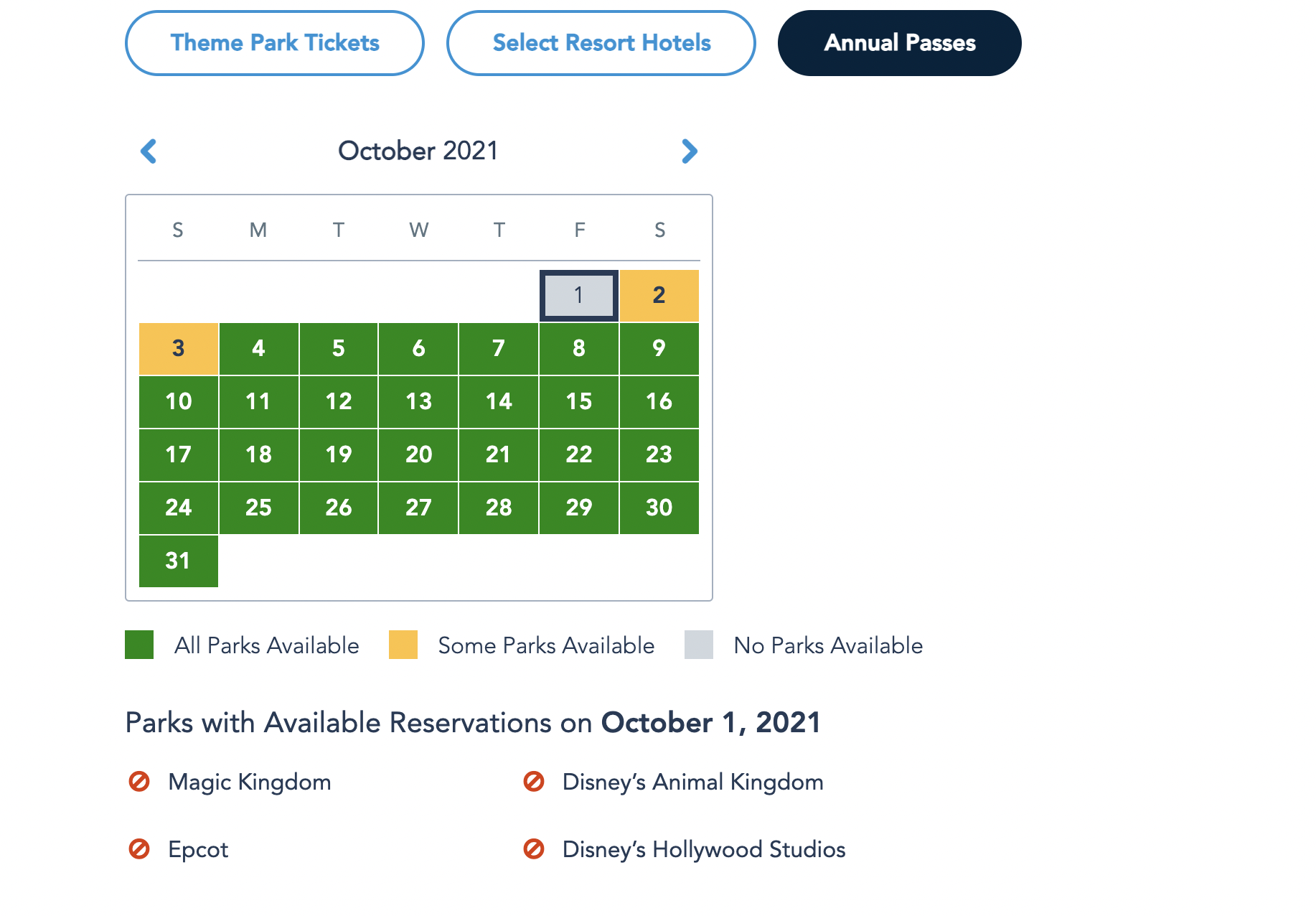1316x916 pixels.
Task: Click yellow Some Parks Available legend swatch
Action: pos(403,645)
